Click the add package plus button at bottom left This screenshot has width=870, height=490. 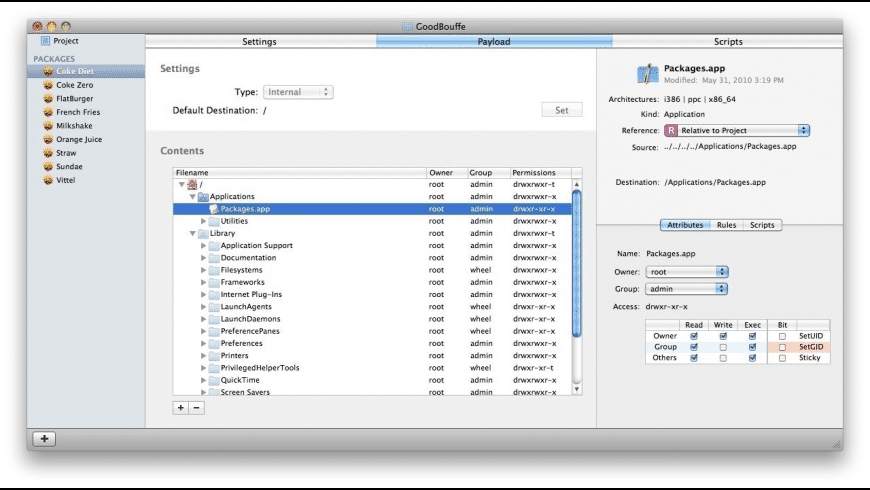[44, 439]
